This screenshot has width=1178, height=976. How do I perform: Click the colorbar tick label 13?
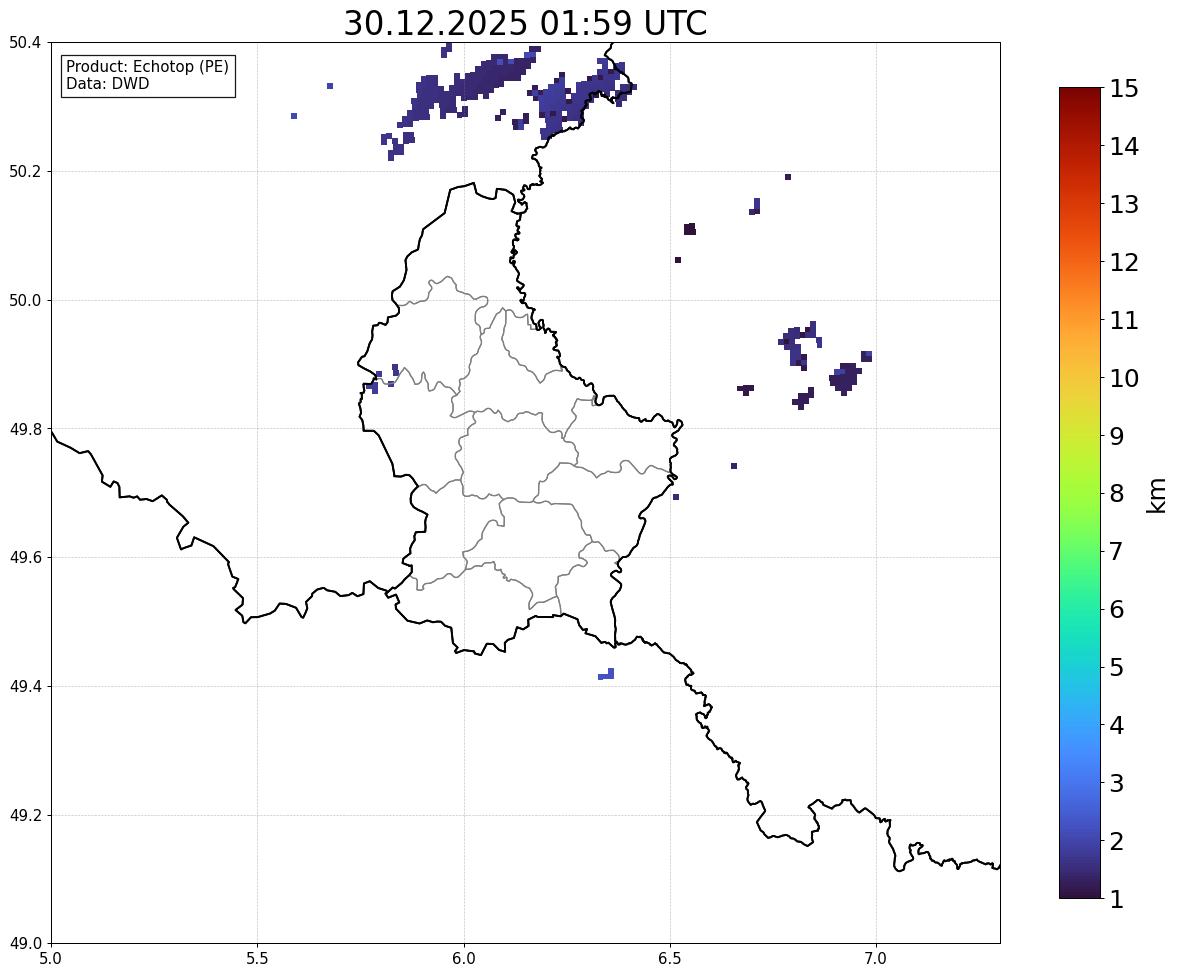pos(1124,204)
